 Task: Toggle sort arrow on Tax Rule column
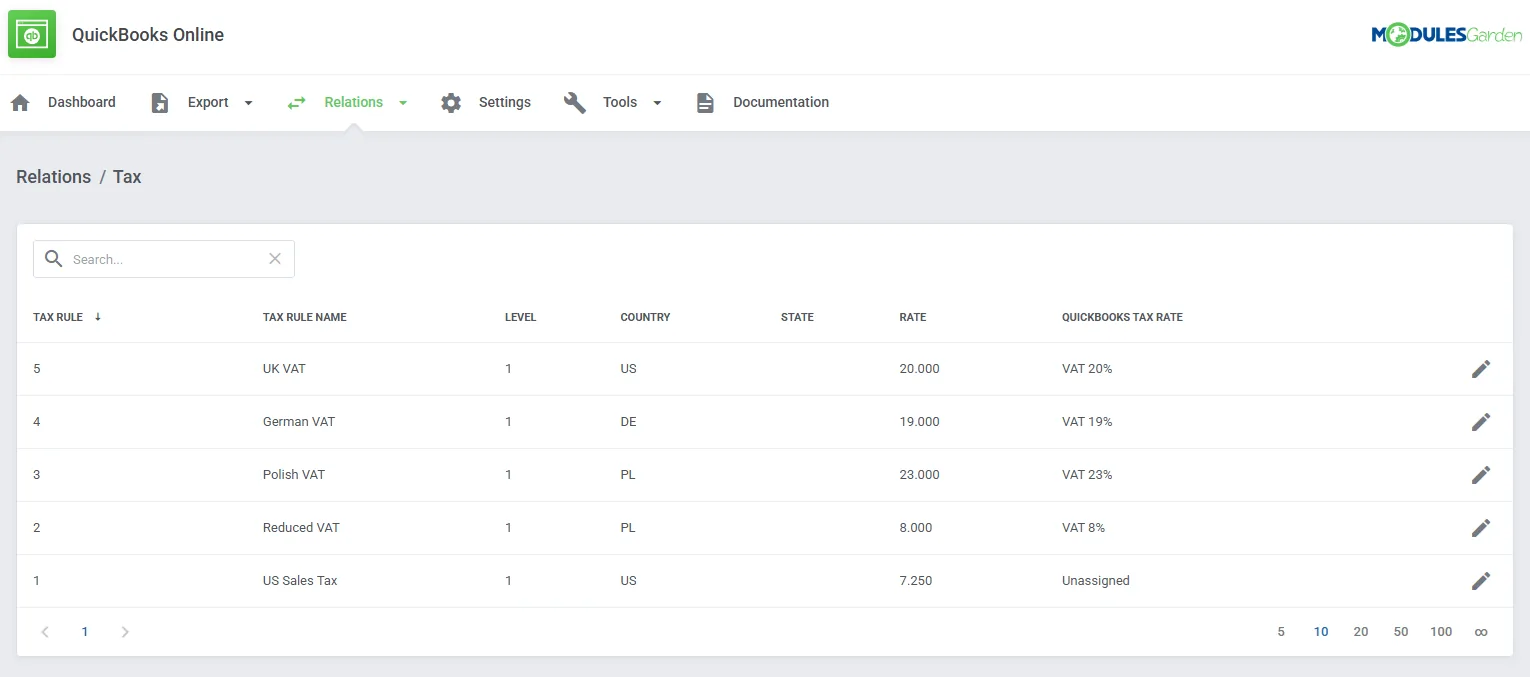tap(98, 317)
